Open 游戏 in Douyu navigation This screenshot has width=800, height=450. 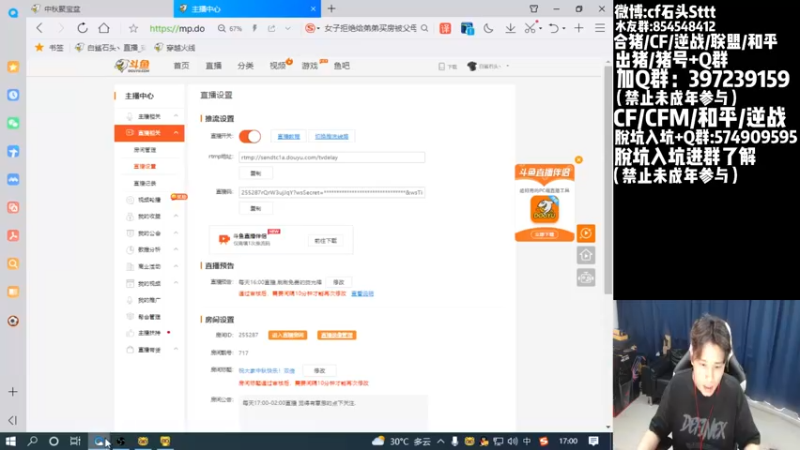tap(310, 66)
